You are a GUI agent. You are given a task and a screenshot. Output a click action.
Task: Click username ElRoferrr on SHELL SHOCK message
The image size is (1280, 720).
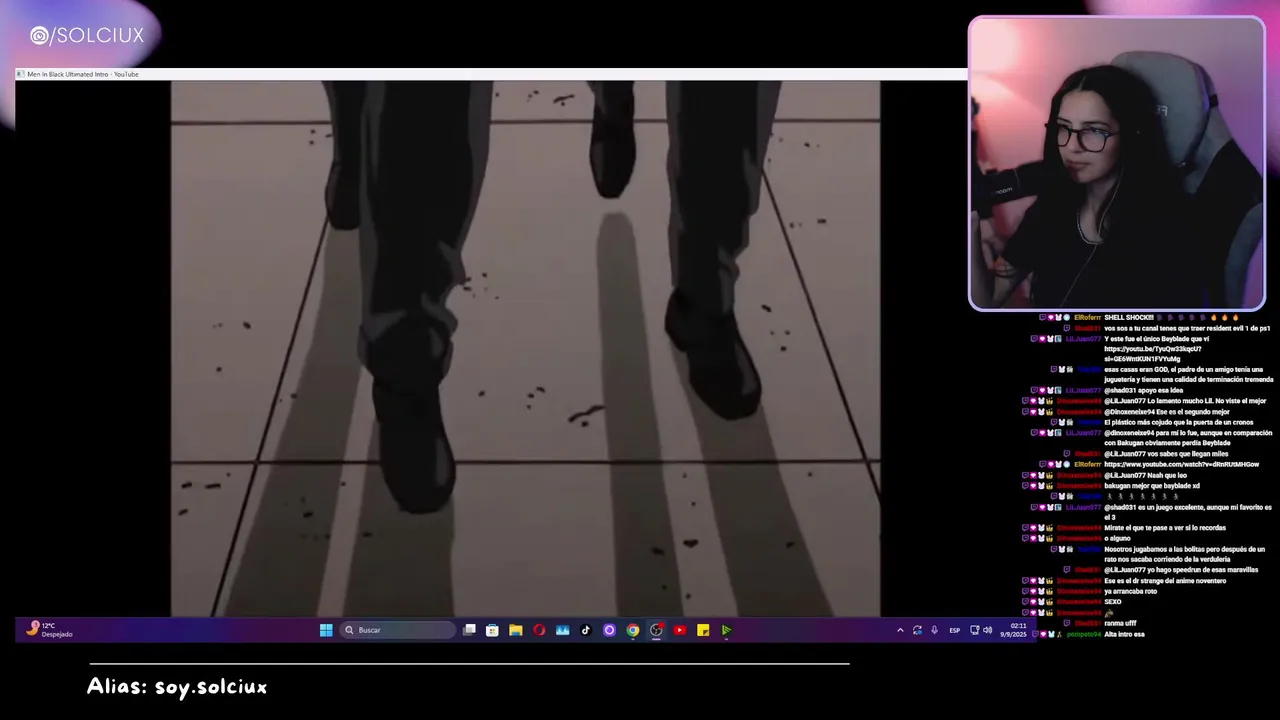coord(1087,317)
